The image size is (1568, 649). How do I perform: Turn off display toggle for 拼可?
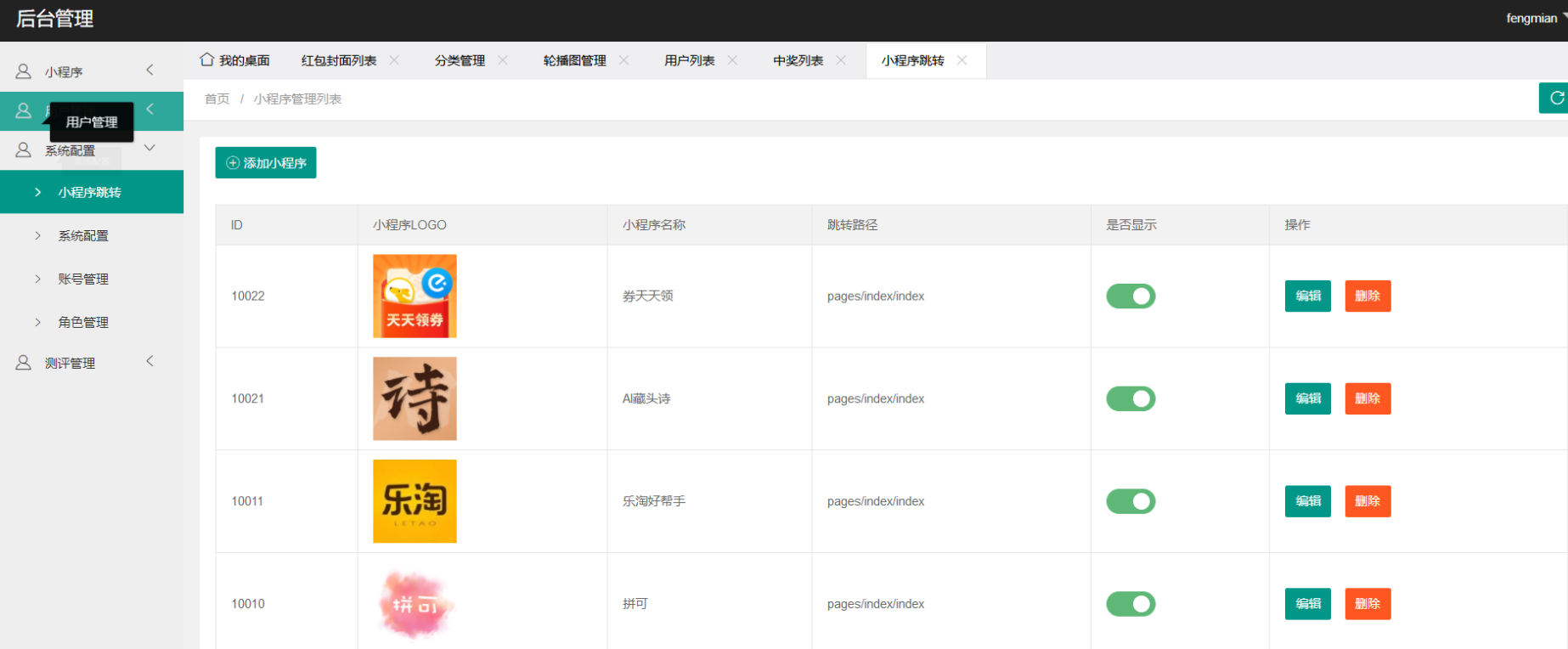click(1130, 604)
